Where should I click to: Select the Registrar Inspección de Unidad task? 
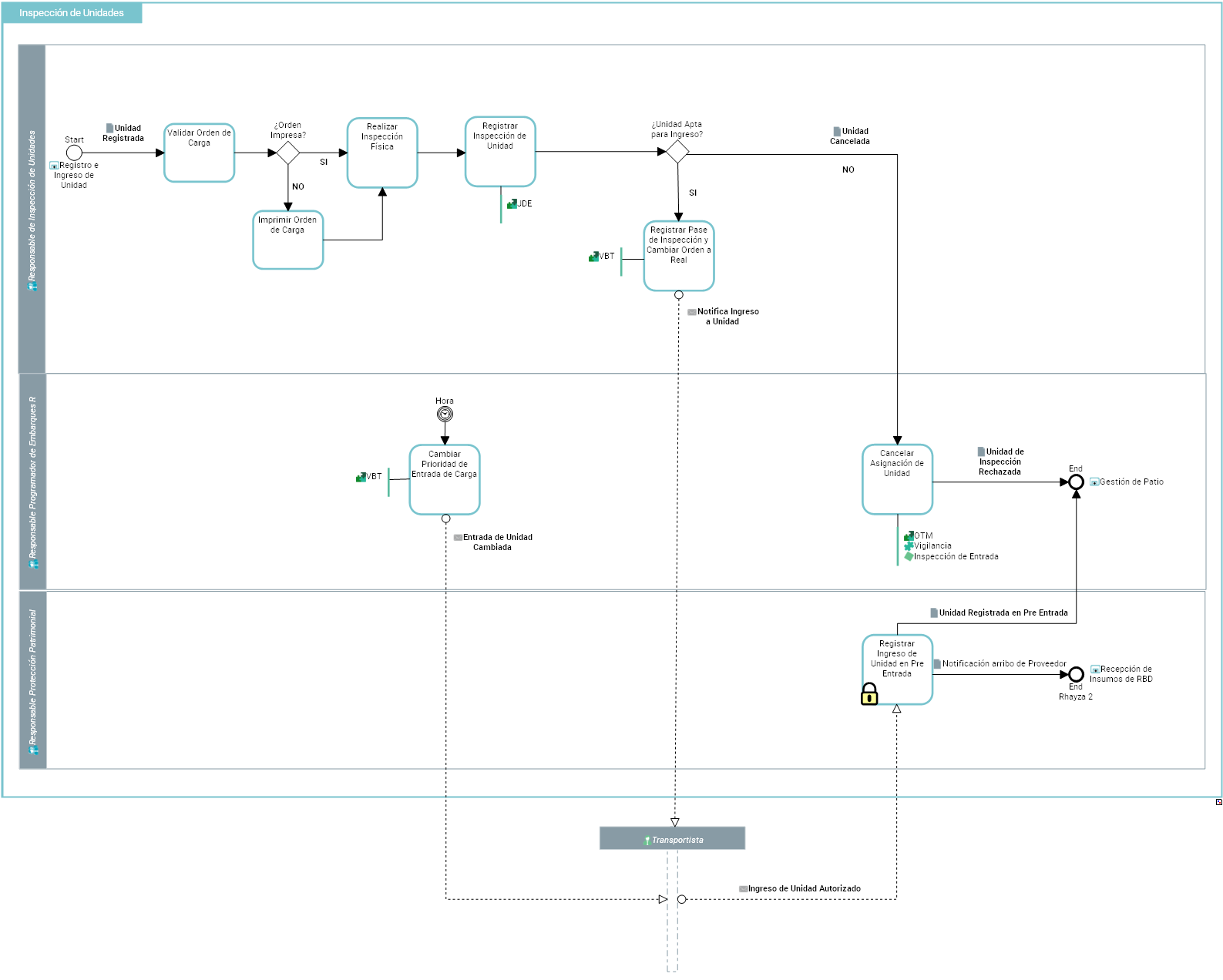(x=500, y=152)
